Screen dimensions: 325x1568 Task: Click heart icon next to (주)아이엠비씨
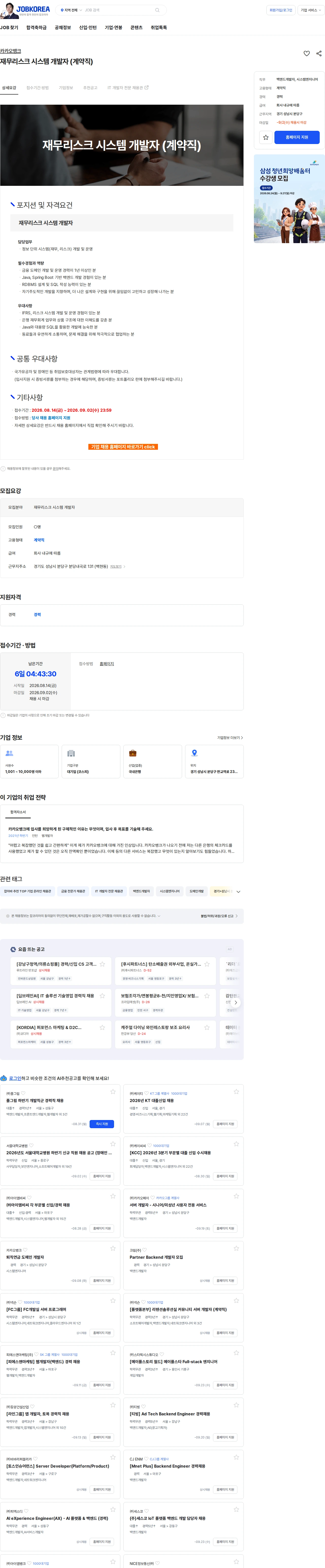pos(29,1198)
